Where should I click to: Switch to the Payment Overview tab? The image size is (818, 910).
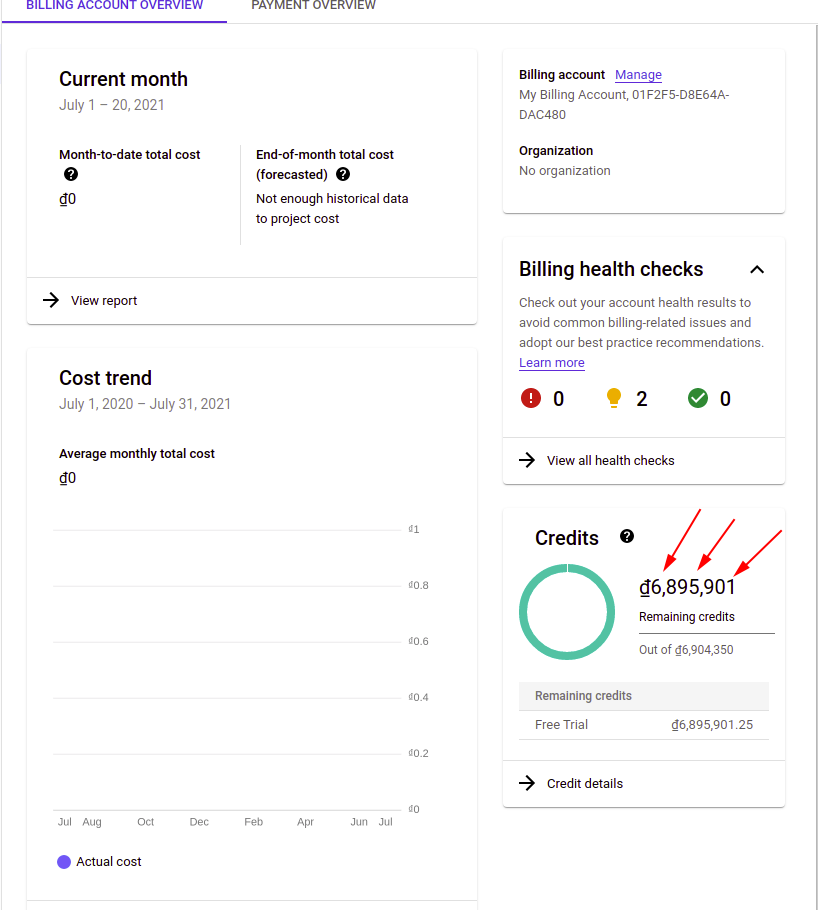point(313,6)
